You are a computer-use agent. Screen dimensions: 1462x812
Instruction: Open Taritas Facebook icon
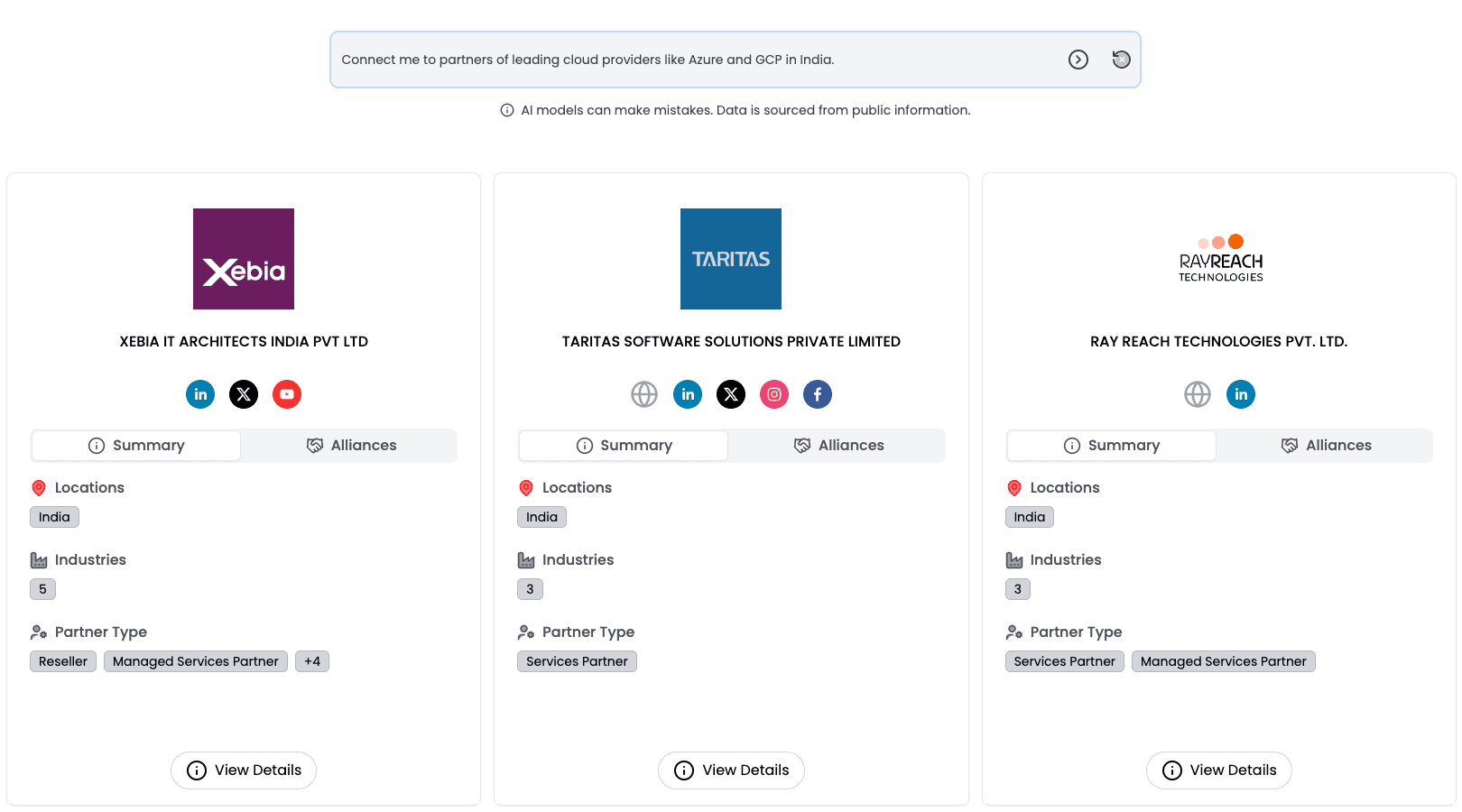tap(818, 394)
